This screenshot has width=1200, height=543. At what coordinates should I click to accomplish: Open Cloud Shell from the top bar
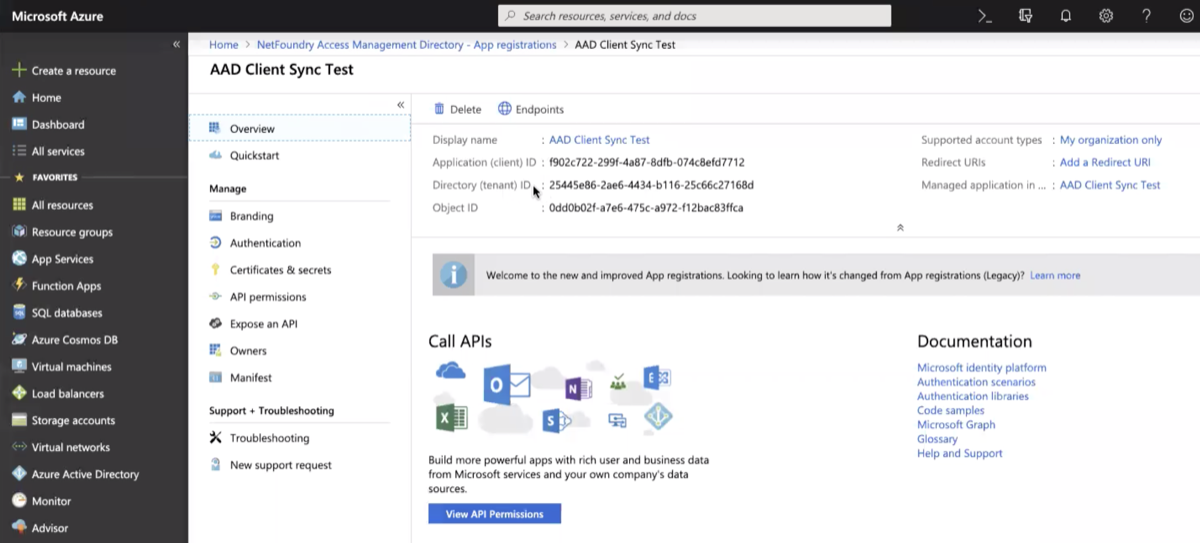(985, 16)
